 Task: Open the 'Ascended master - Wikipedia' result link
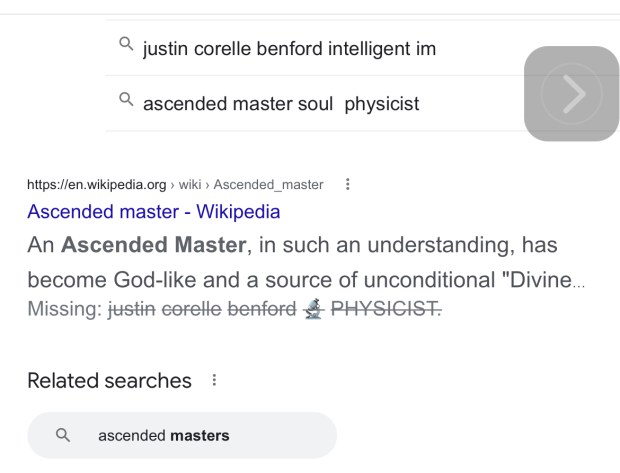(x=154, y=211)
